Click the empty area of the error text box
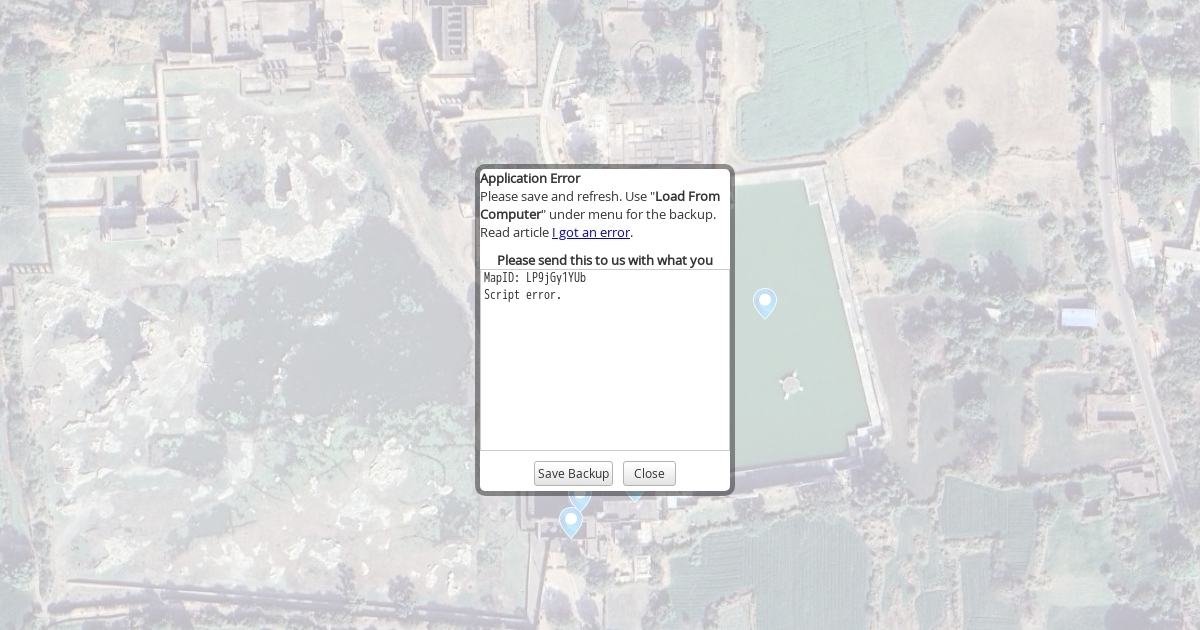 (605, 390)
